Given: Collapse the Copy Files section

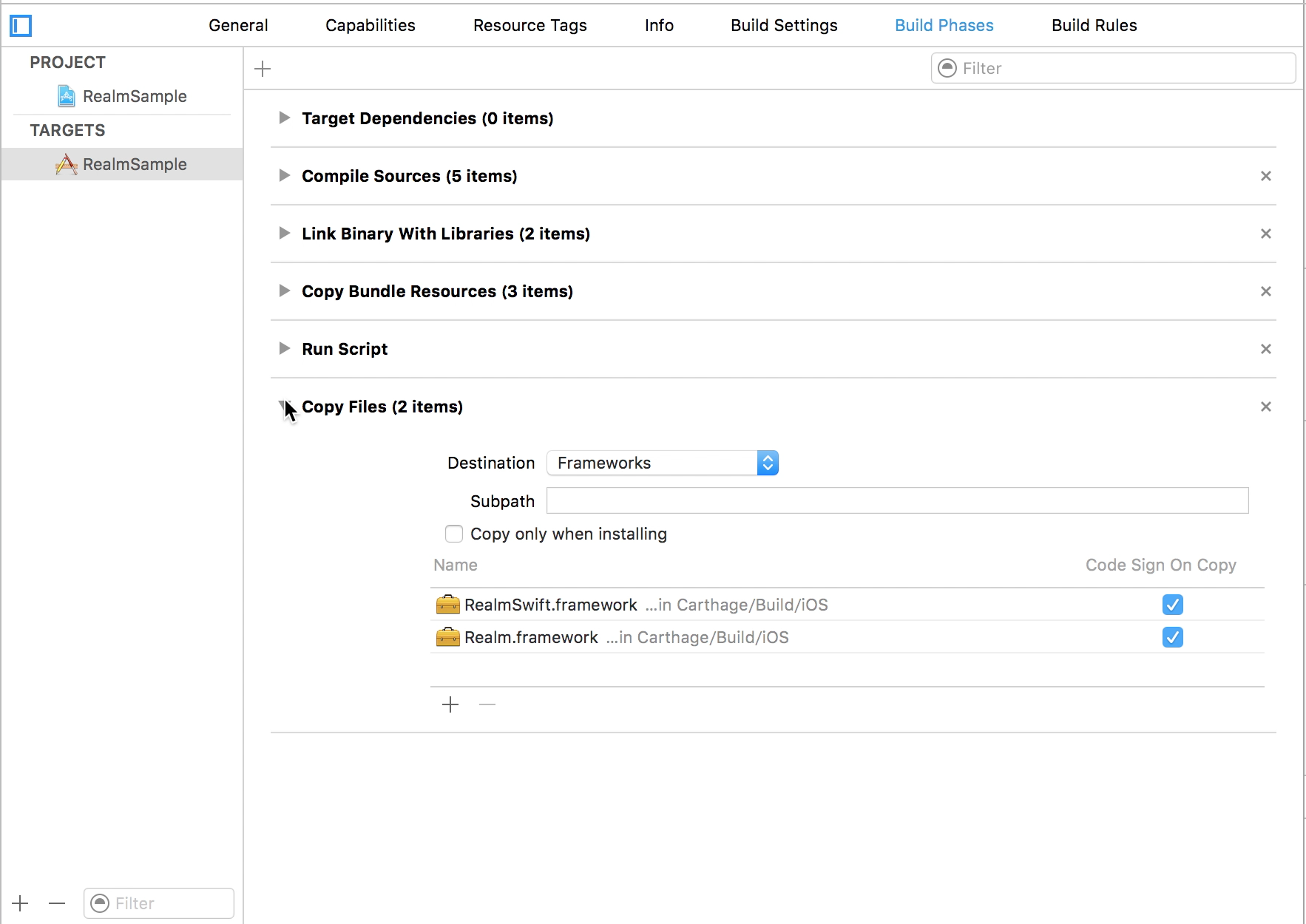Looking at the screenshot, I should (x=284, y=406).
